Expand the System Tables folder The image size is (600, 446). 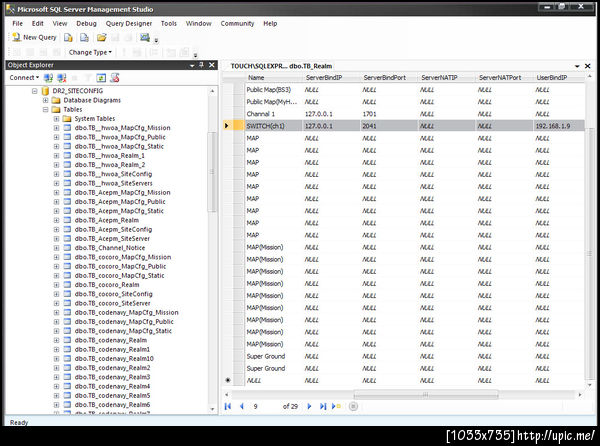pyautogui.click(x=56, y=119)
